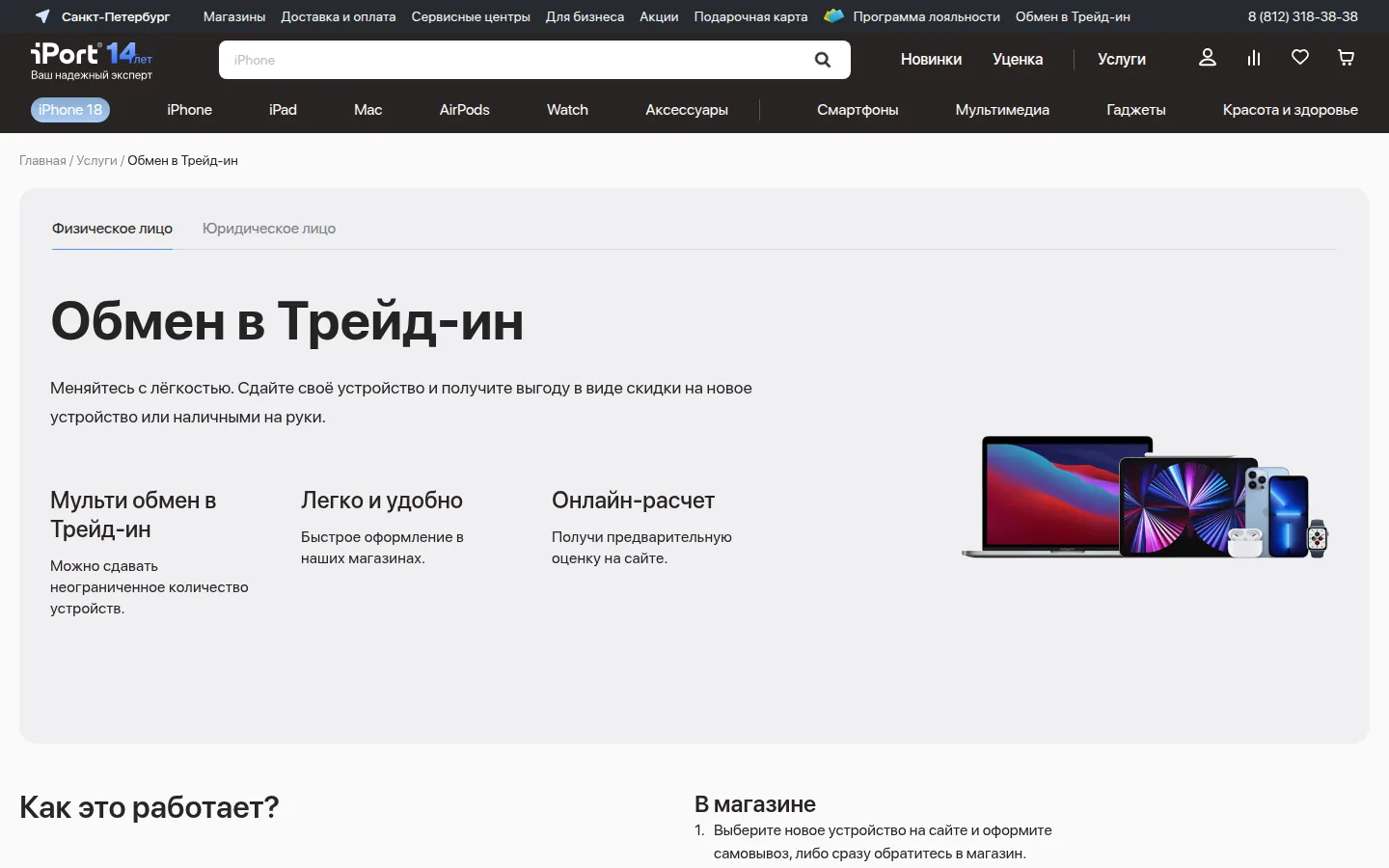
Task: Call the phone number 8 (812) 318-38-38
Action: click(x=1303, y=16)
